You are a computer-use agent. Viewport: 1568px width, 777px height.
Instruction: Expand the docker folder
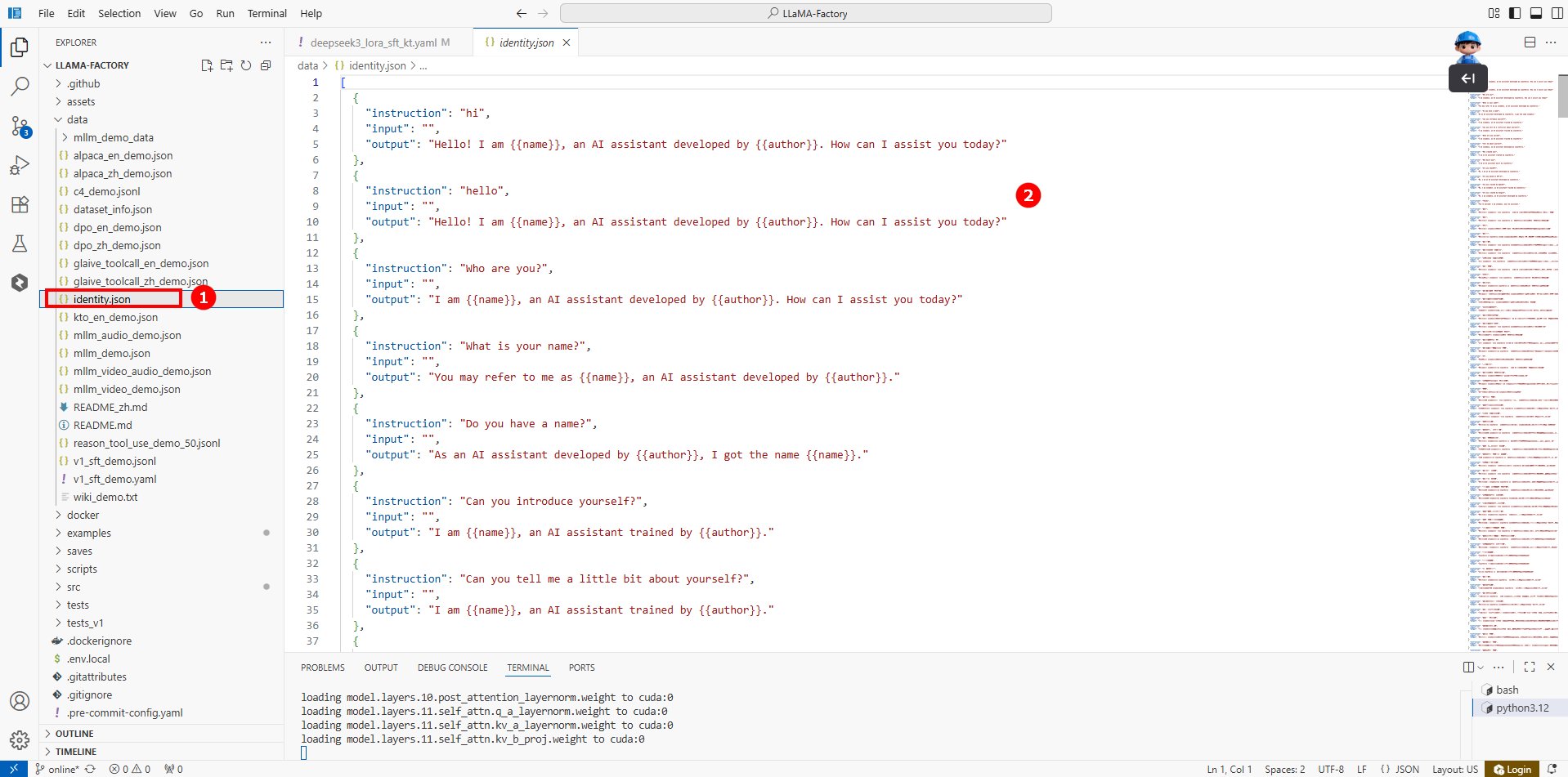coord(83,515)
